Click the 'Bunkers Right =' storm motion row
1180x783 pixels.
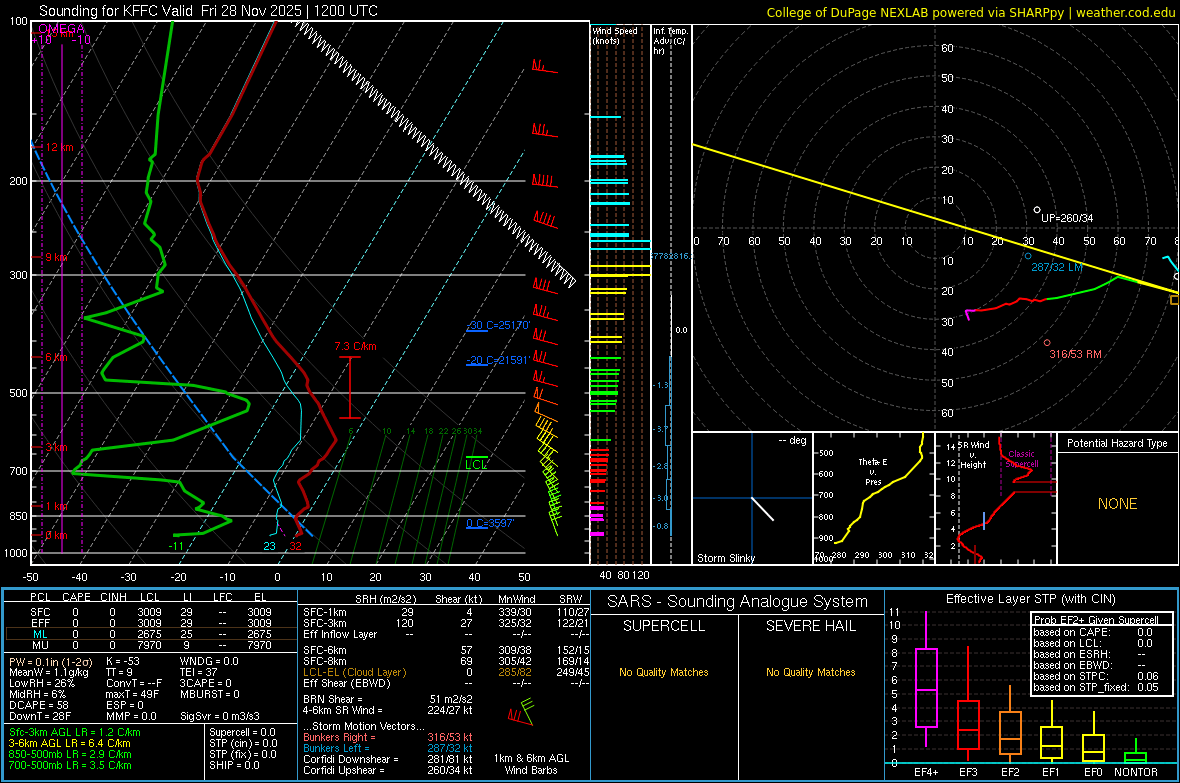point(388,737)
